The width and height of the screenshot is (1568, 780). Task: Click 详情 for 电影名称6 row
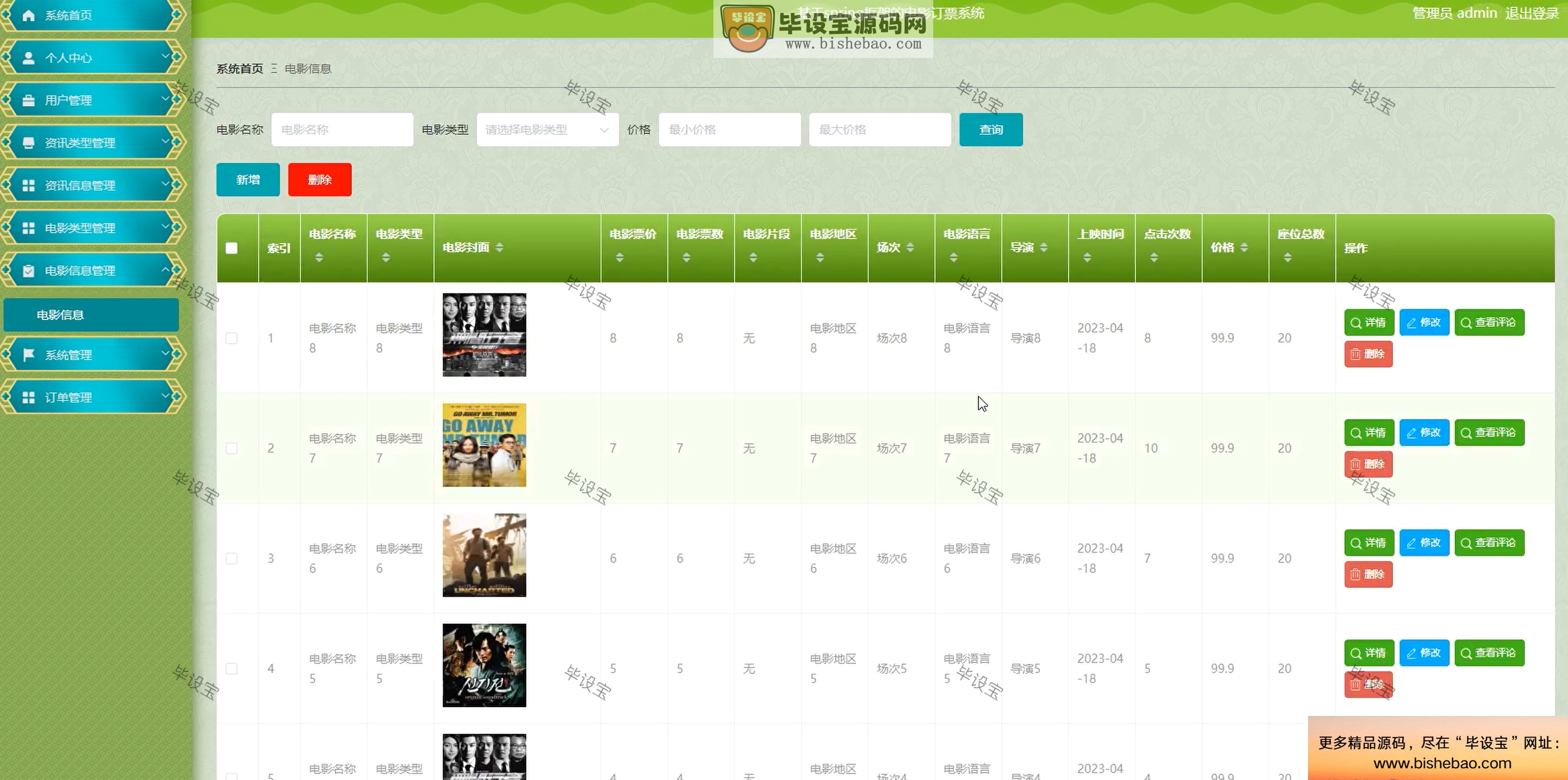1369,542
